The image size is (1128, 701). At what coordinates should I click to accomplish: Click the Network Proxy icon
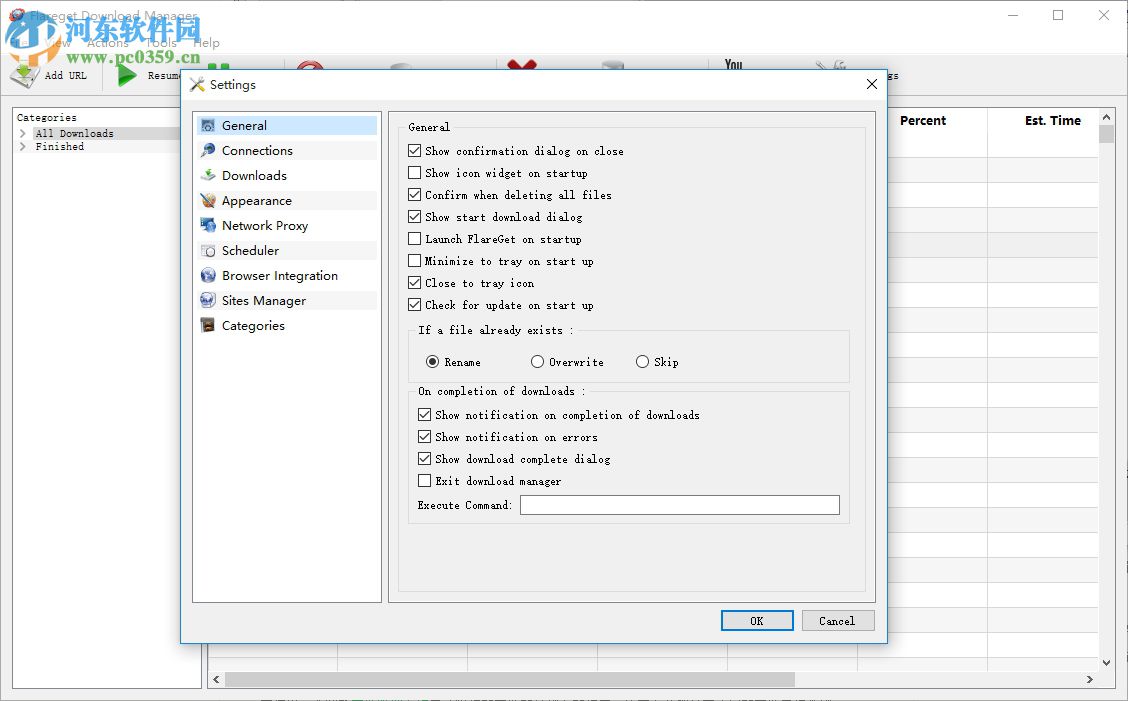[208, 225]
